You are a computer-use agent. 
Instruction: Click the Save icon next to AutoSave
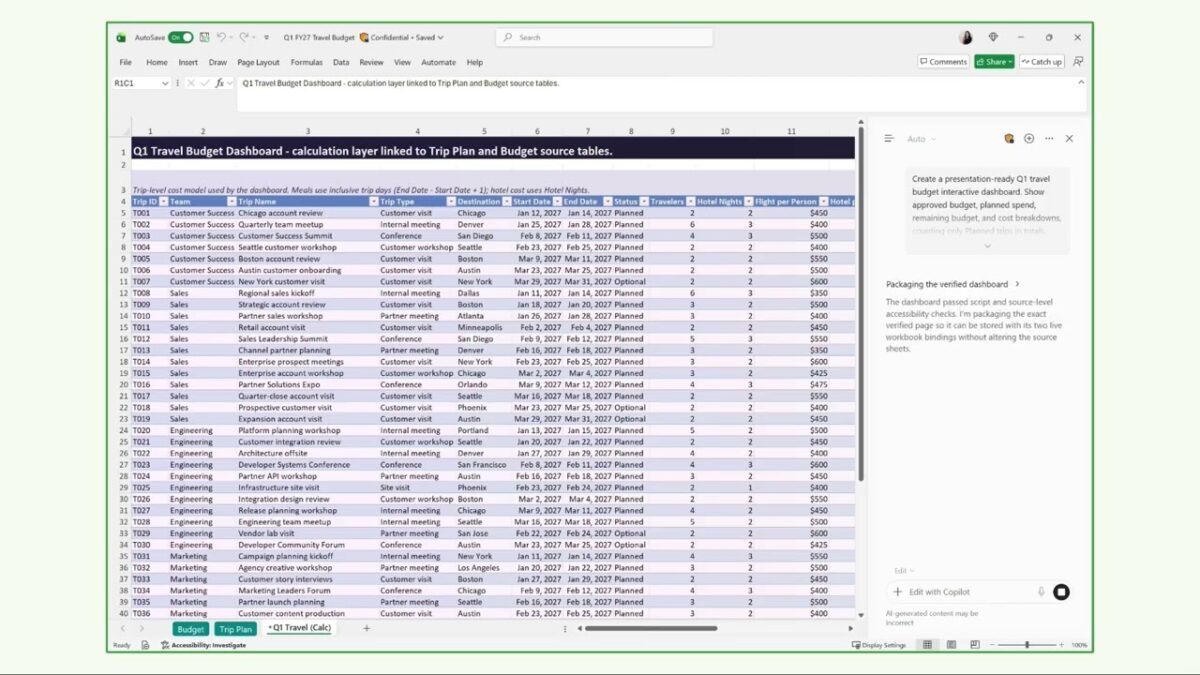click(x=204, y=37)
